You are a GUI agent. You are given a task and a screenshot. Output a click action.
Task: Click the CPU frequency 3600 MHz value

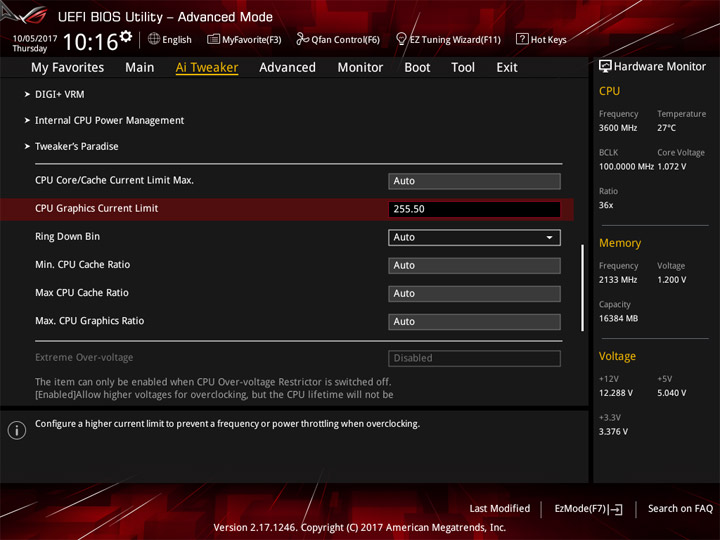pyautogui.click(x=618, y=128)
